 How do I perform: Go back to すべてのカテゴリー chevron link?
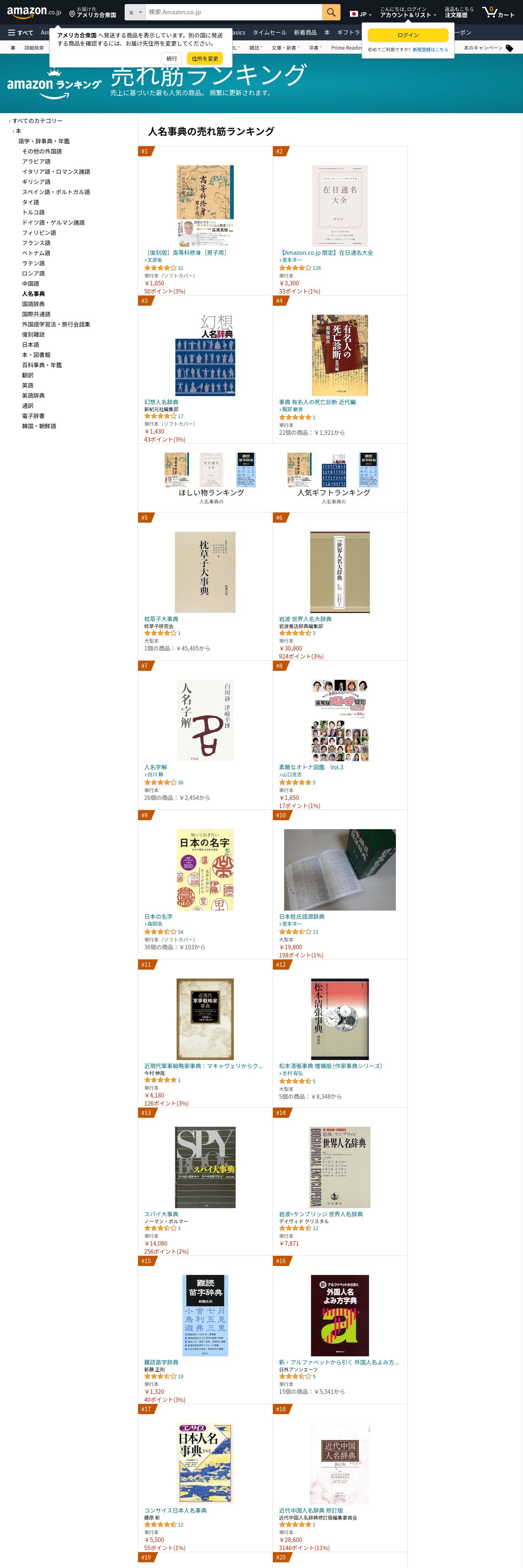(35, 120)
